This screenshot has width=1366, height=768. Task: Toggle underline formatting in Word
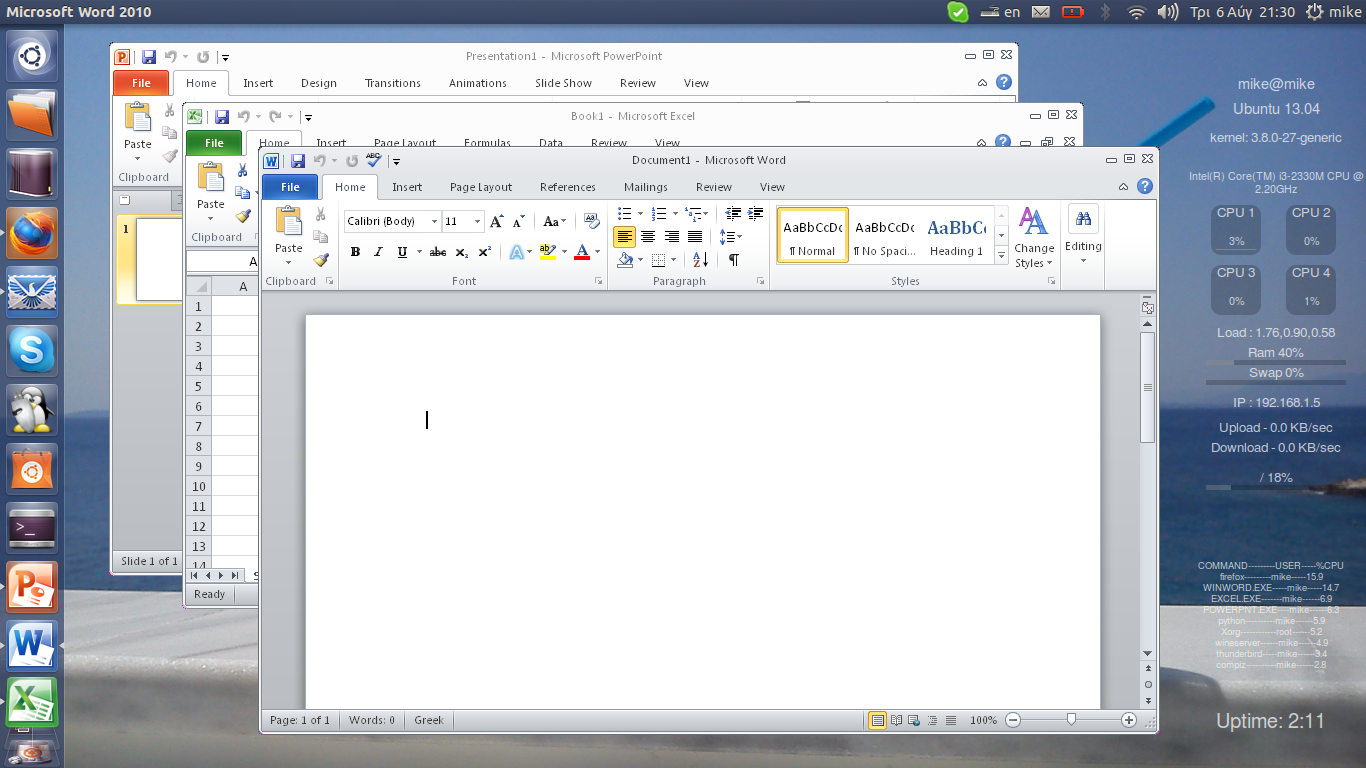click(402, 253)
